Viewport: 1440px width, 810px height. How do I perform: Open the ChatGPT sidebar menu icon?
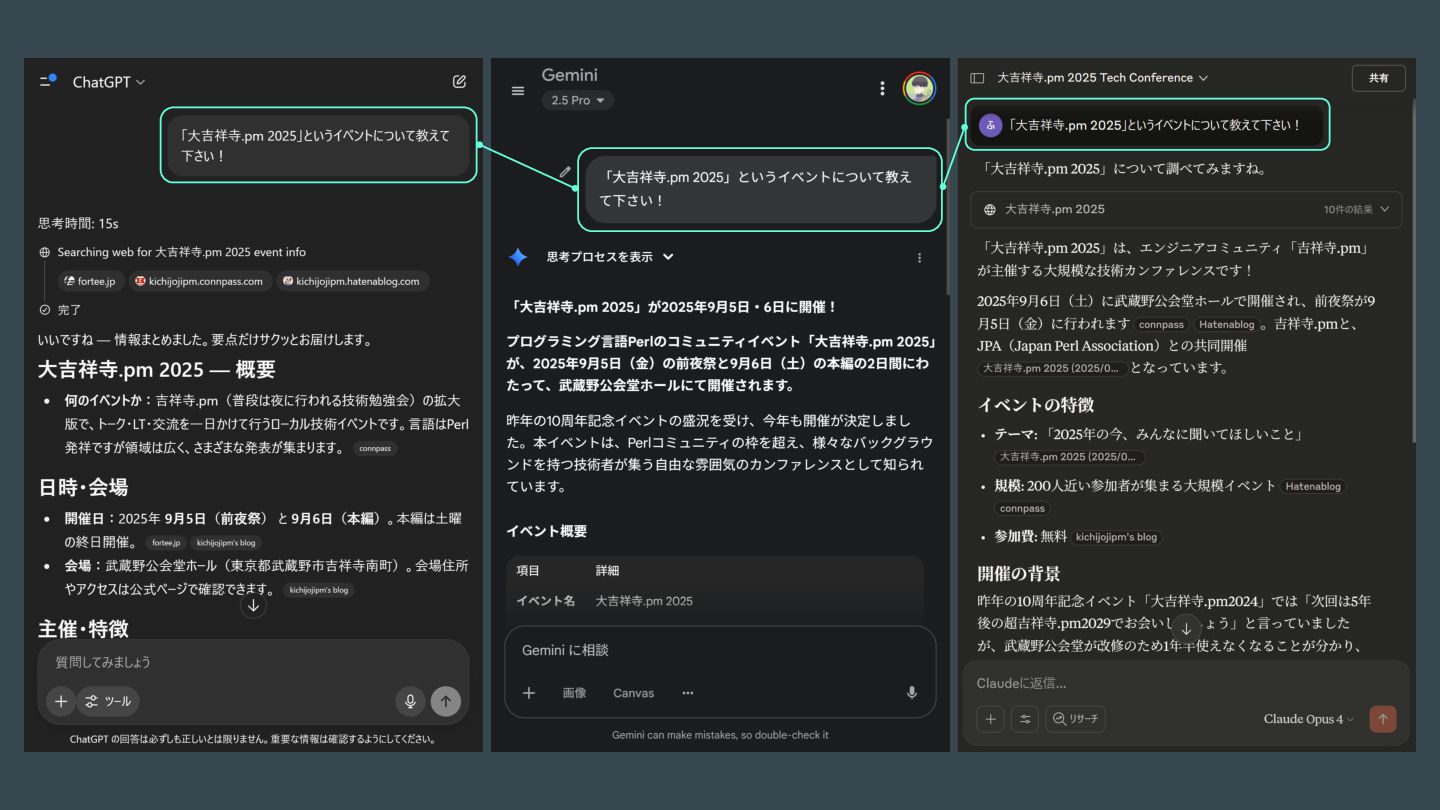[x=48, y=81]
